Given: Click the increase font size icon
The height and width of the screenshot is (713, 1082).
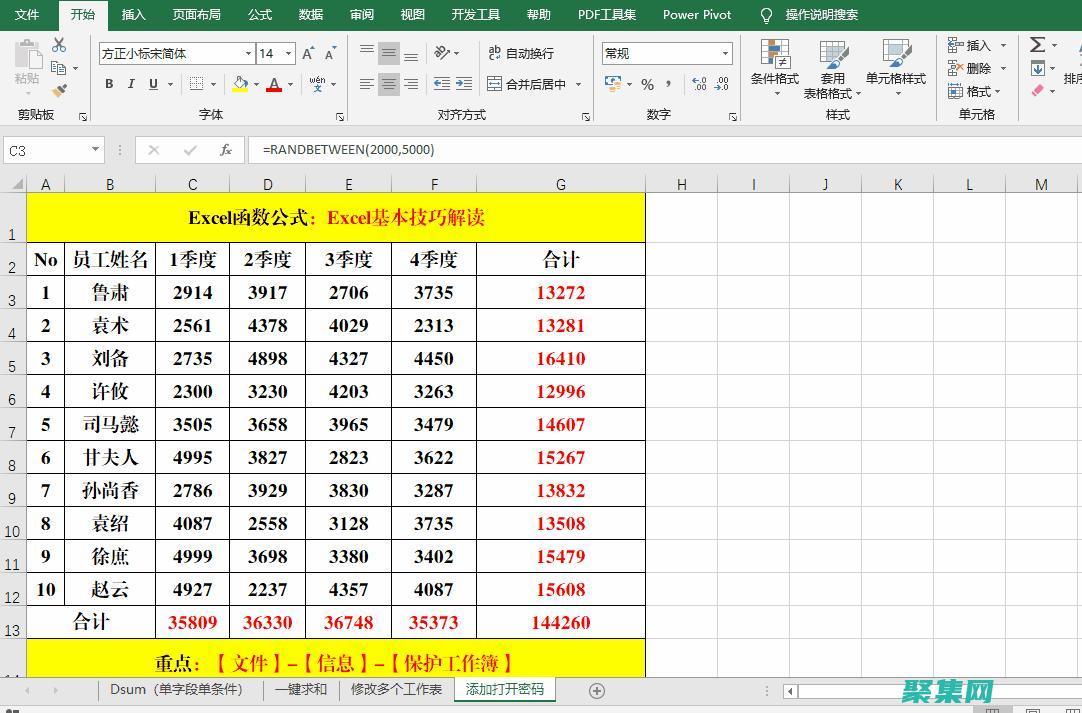Looking at the screenshot, I should click(308, 53).
